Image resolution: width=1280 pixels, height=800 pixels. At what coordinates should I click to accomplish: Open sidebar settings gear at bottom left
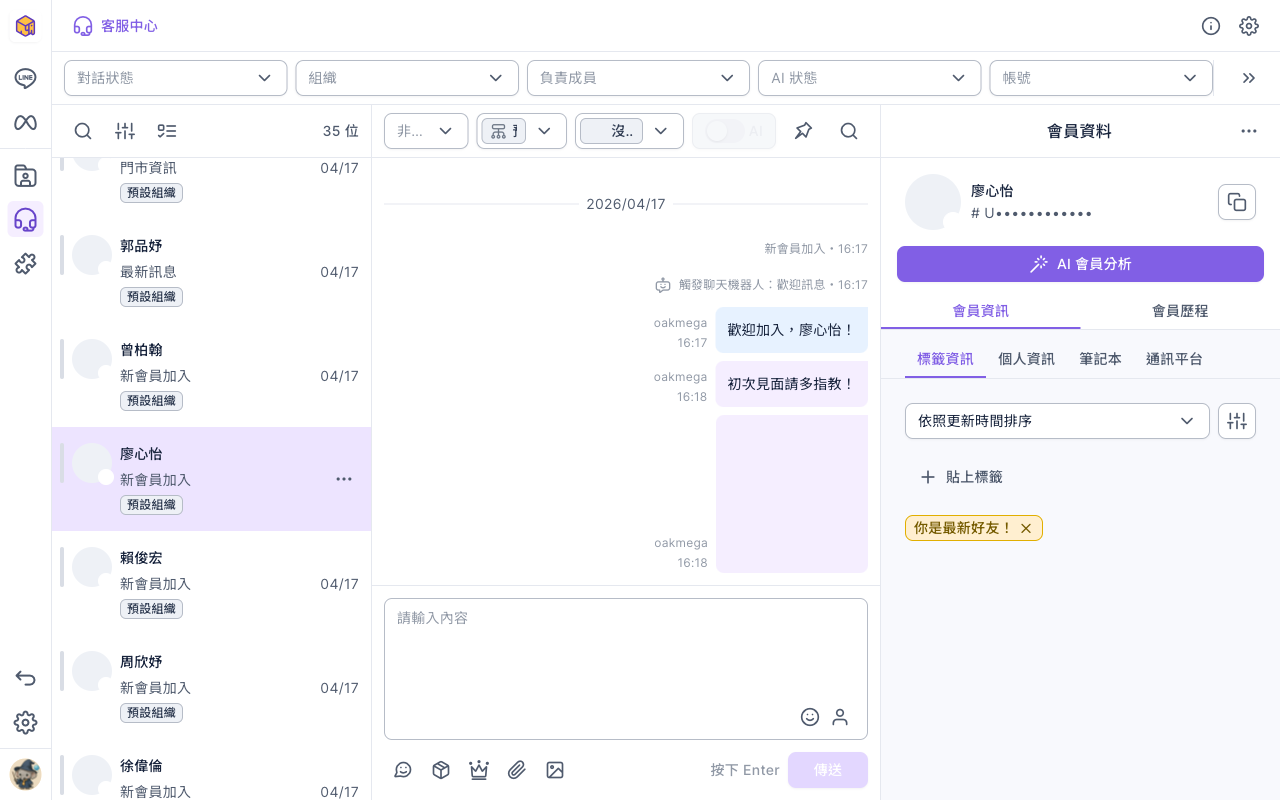click(x=25, y=722)
